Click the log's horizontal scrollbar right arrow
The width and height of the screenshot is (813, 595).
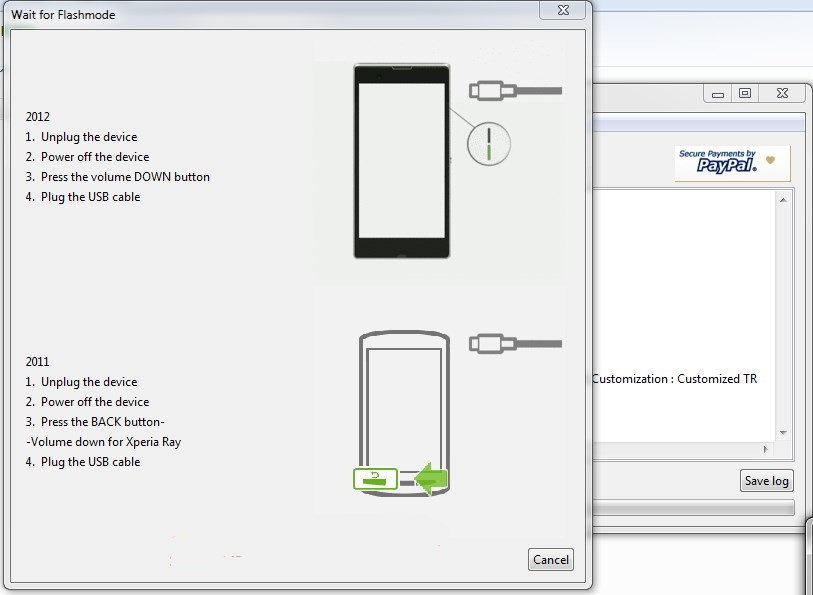[x=765, y=450]
